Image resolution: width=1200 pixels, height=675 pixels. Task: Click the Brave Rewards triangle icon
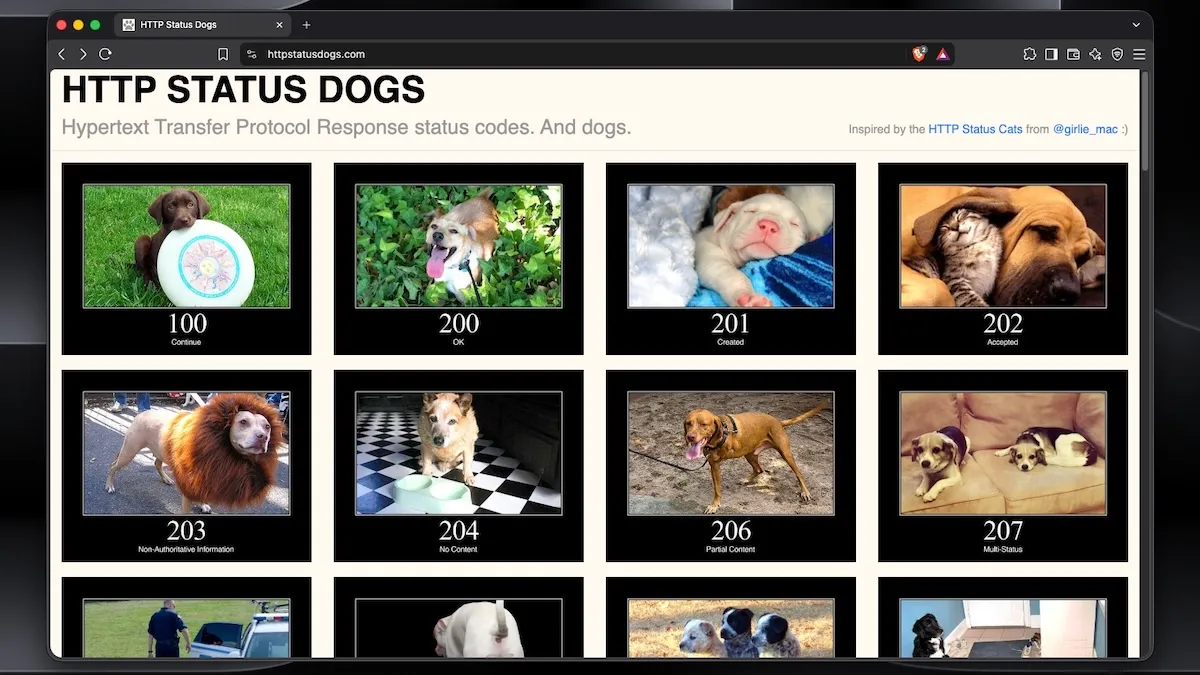point(942,54)
